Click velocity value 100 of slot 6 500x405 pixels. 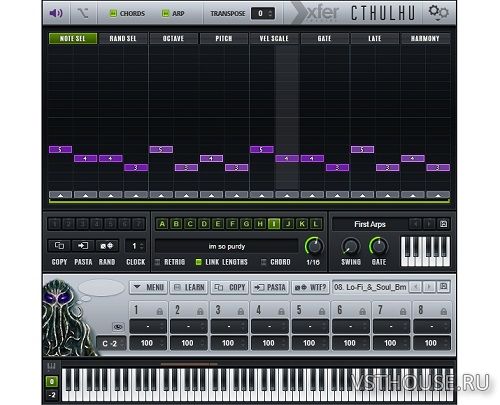351,343
